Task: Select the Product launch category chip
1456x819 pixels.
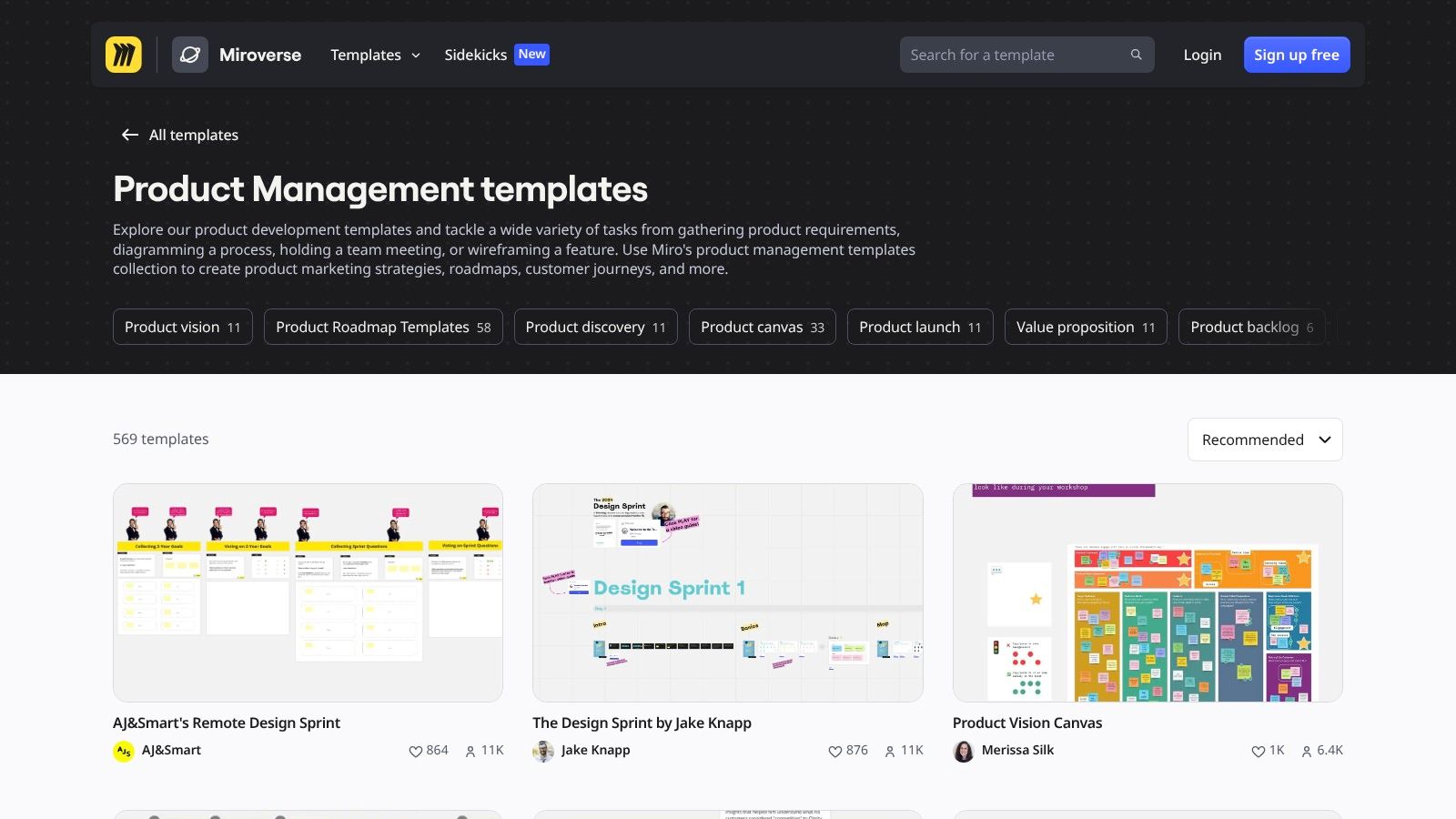Action: [920, 327]
